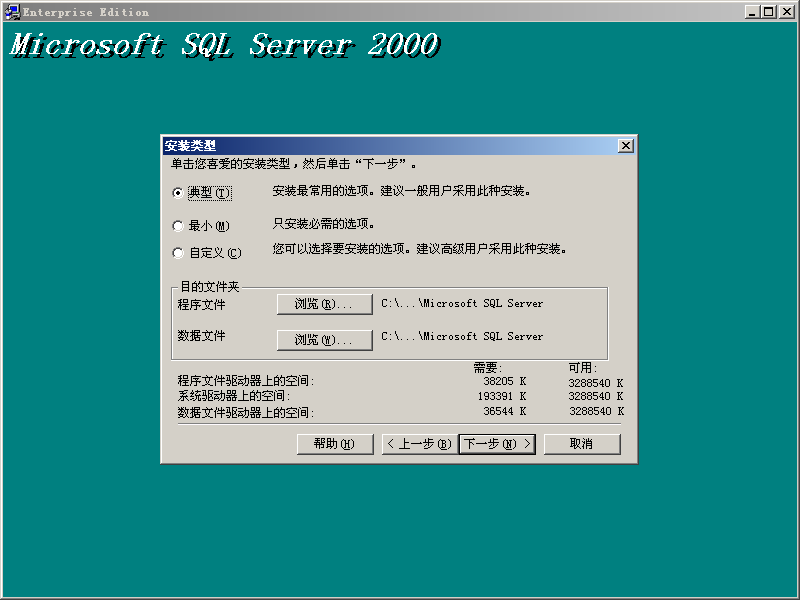Click the 程序文件驱动器上的空间 label
Screen dimensions: 800x600
[246, 381]
